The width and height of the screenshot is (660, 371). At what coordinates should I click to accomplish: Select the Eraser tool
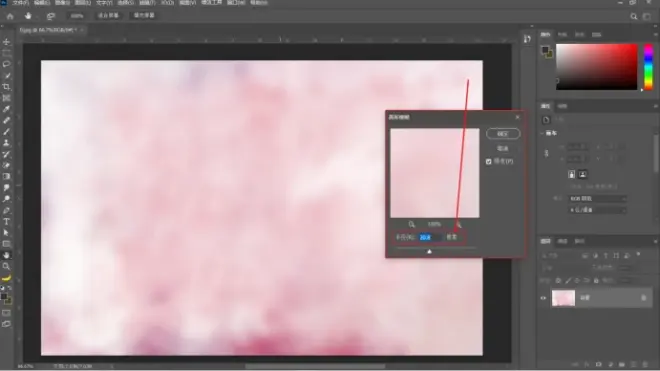[6, 165]
